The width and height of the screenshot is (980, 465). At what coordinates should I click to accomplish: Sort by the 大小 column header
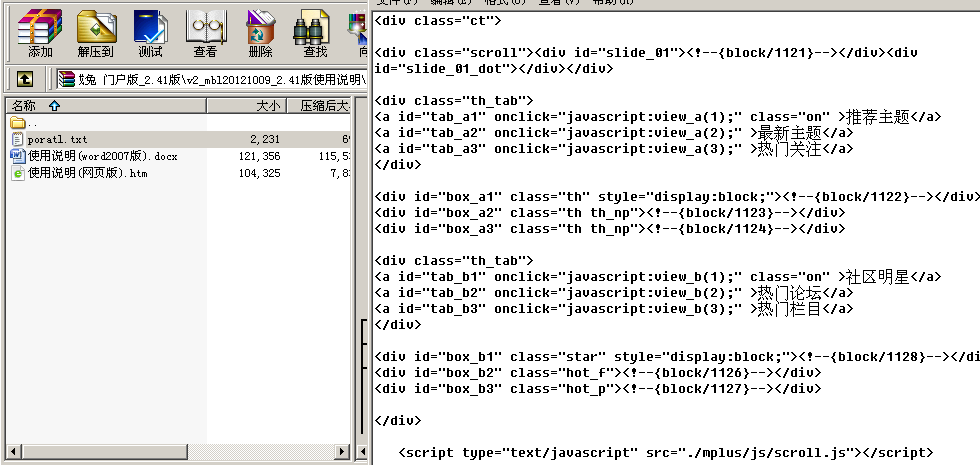[246, 106]
